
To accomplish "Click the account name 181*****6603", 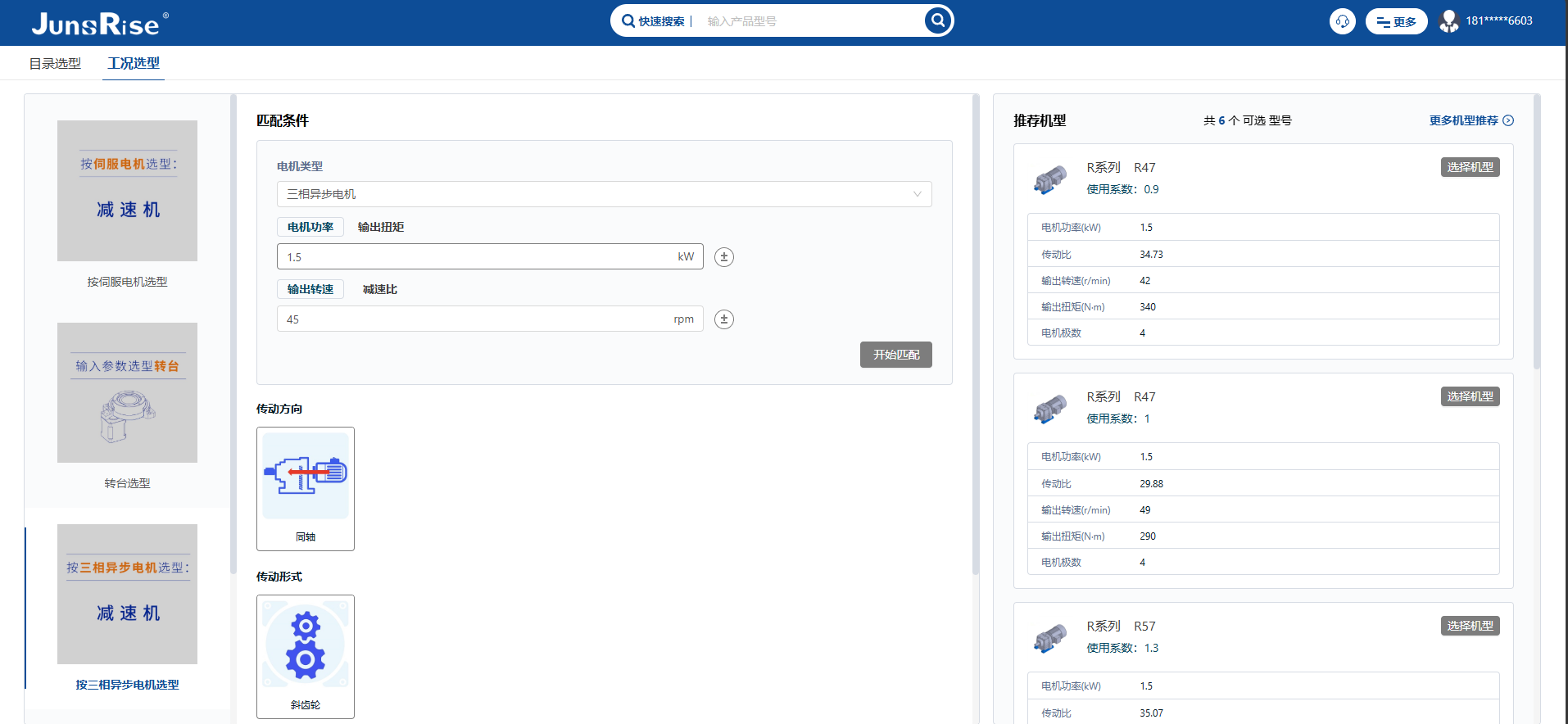I will point(1499,21).
